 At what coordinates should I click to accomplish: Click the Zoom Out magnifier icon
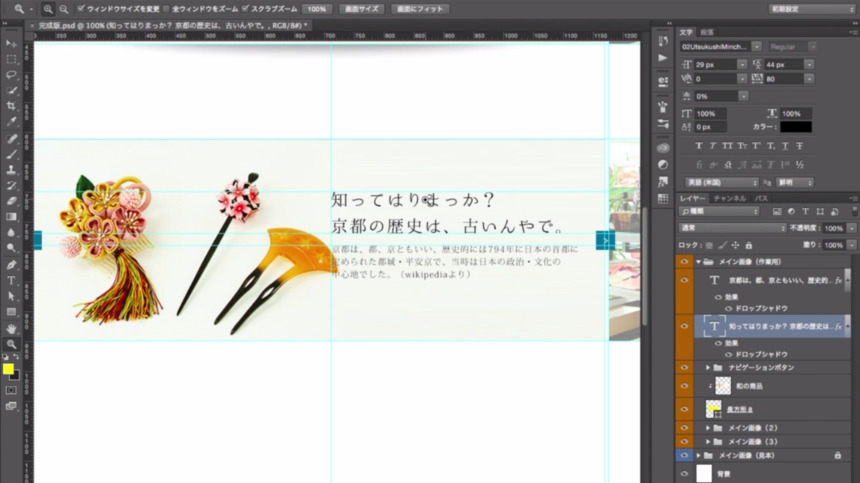[64, 9]
